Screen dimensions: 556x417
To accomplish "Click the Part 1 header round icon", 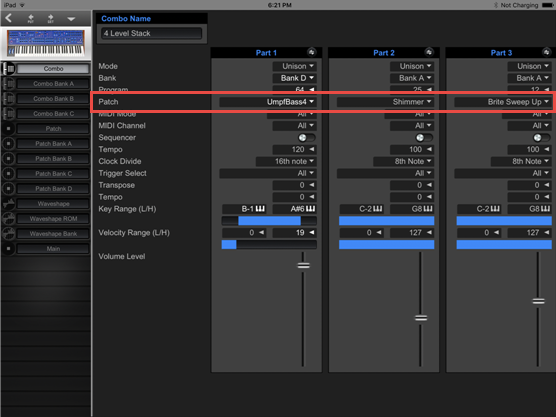I will point(312,52).
